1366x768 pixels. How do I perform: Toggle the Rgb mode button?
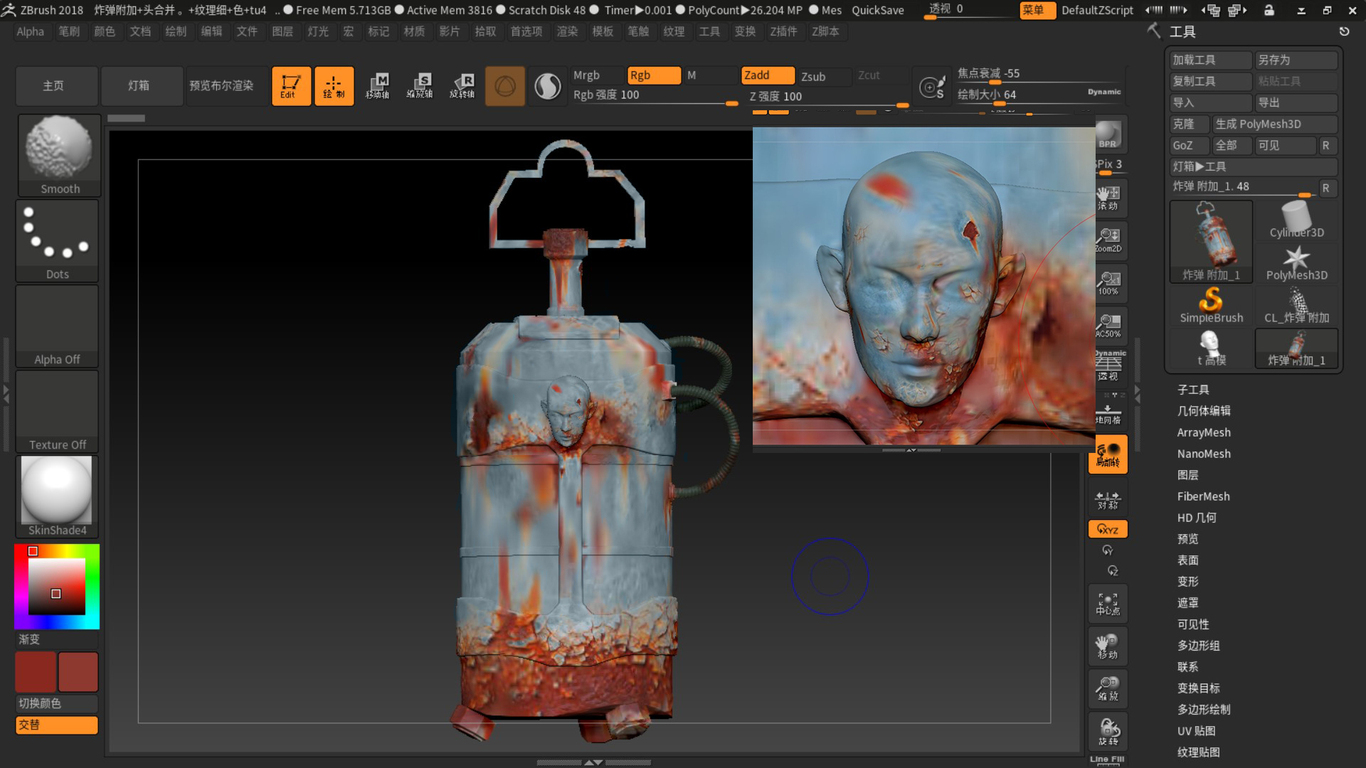tap(654, 75)
